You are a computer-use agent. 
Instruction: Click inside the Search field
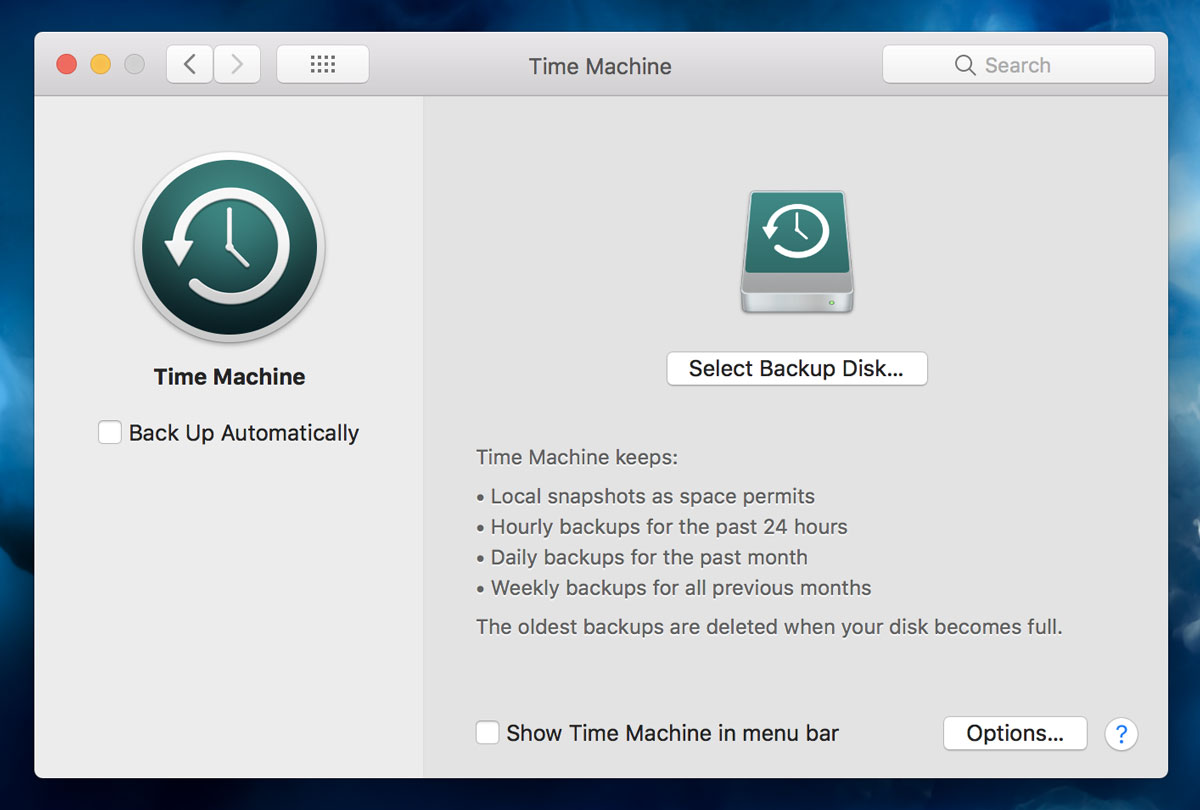(1018, 65)
